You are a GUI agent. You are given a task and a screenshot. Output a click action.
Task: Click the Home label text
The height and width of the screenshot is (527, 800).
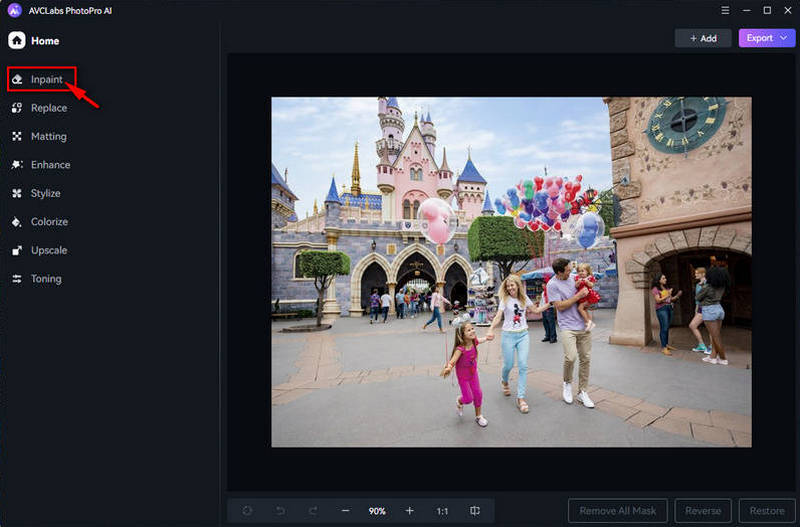pos(45,41)
